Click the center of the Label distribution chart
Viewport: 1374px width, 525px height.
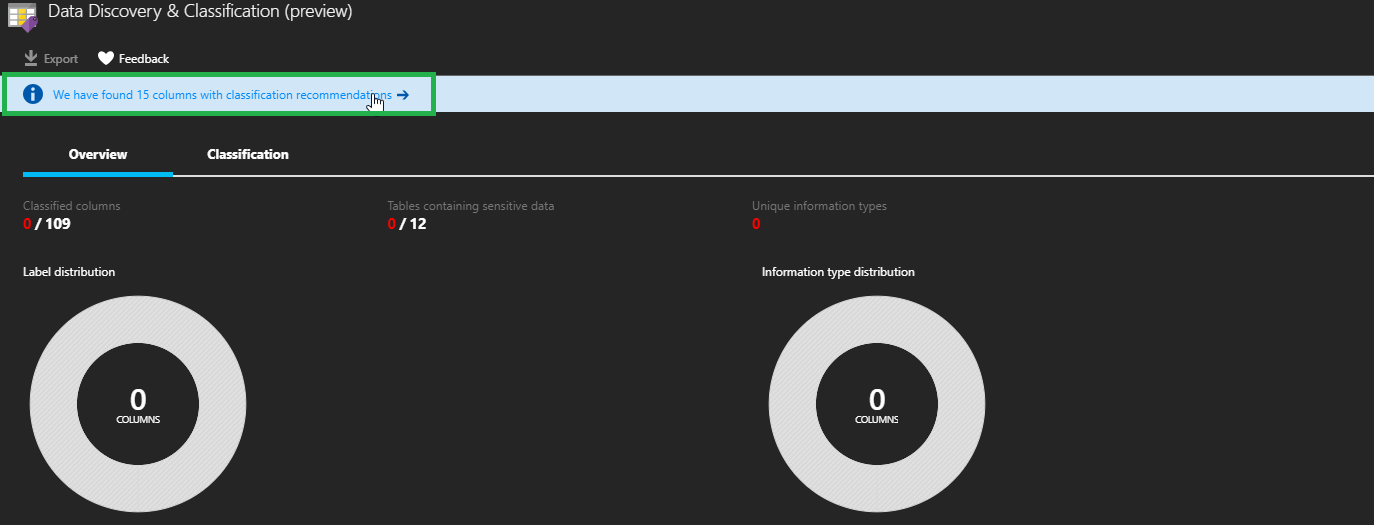pos(138,404)
